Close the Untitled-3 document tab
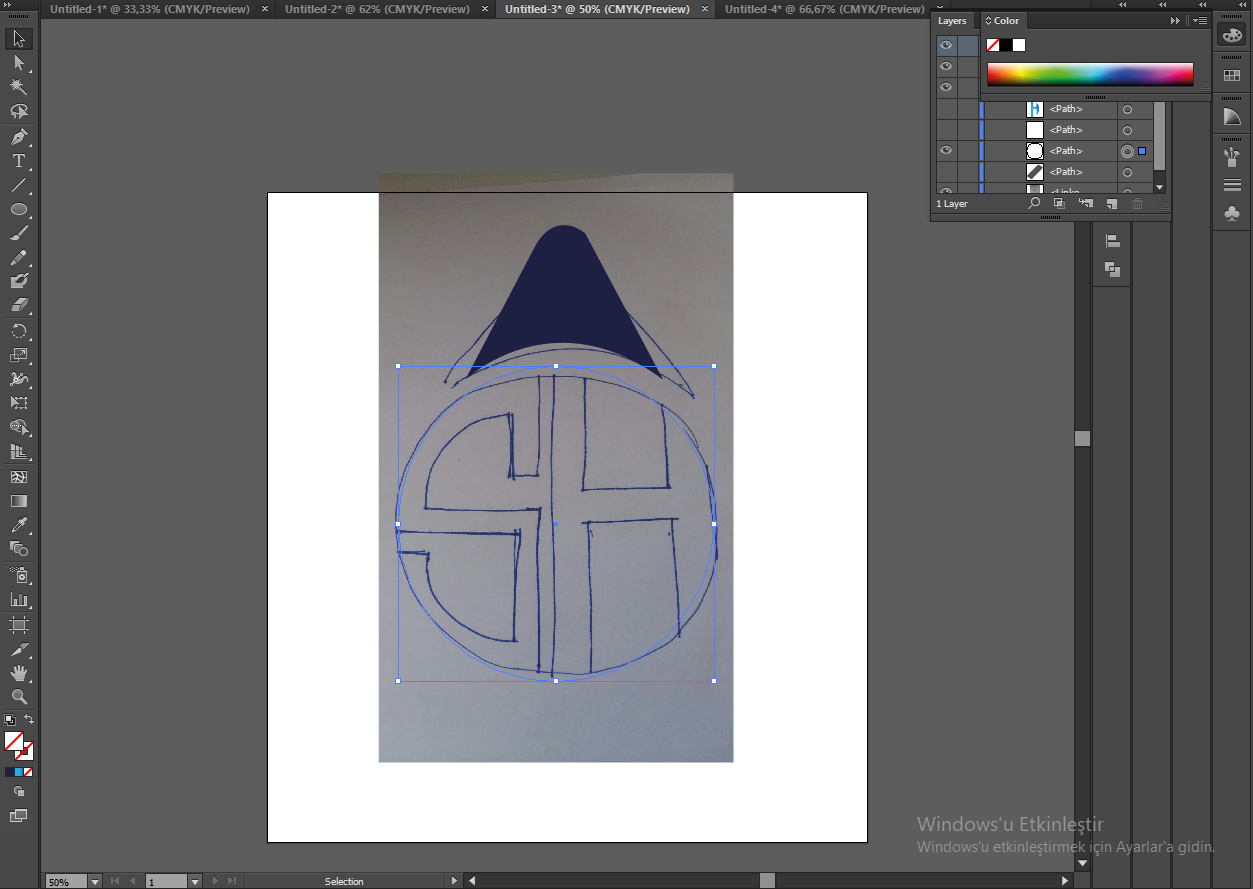The image size is (1253, 889). [x=703, y=9]
